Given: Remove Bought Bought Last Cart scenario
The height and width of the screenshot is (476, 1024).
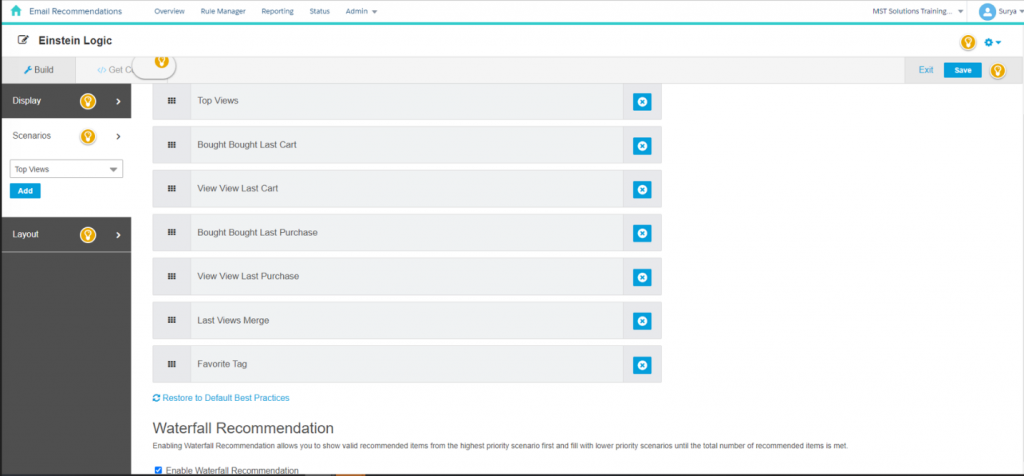Looking at the screenshot, I should click(x=642, y=146).
